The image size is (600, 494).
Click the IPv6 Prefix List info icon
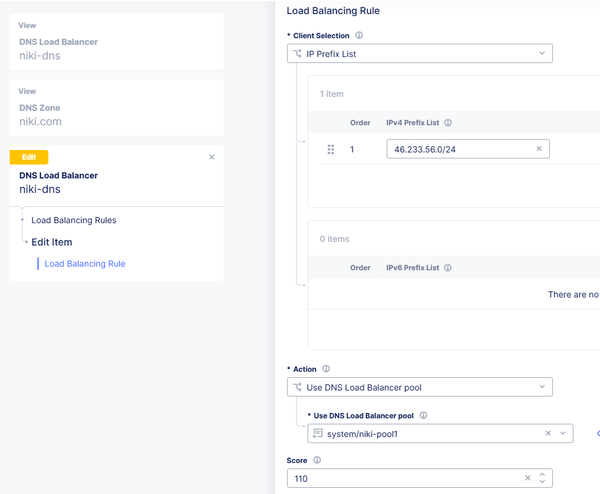(448, 268)
